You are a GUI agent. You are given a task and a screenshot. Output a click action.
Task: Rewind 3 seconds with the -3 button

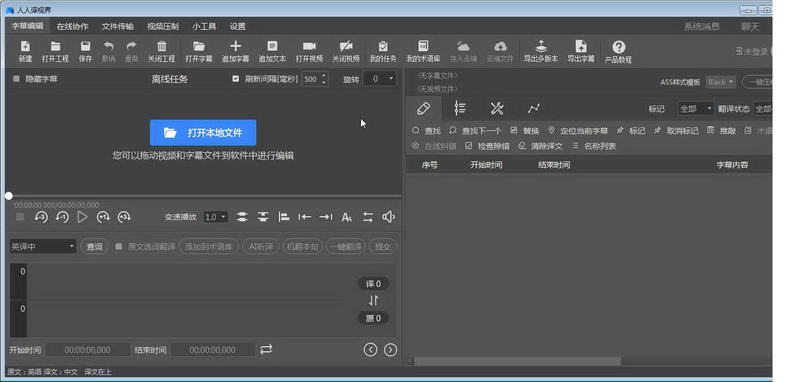(x=41, y=217)
